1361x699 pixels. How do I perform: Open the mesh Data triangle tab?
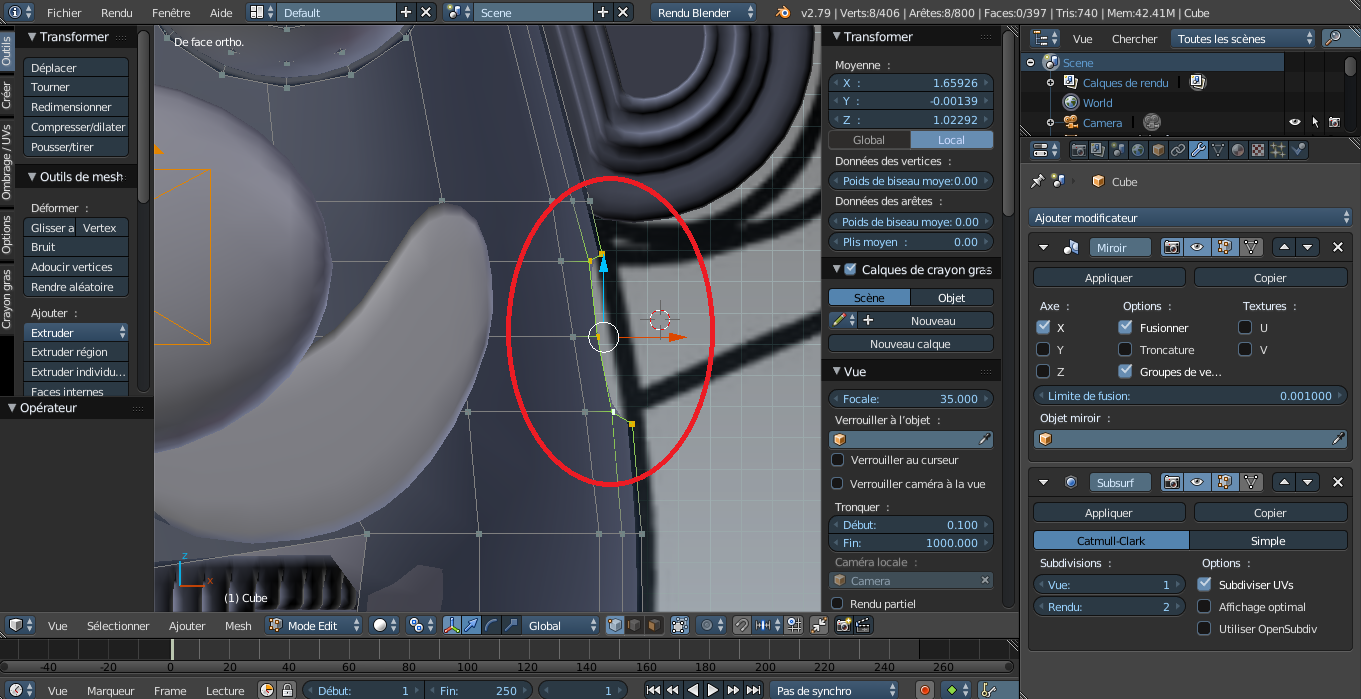[1219, 150]
